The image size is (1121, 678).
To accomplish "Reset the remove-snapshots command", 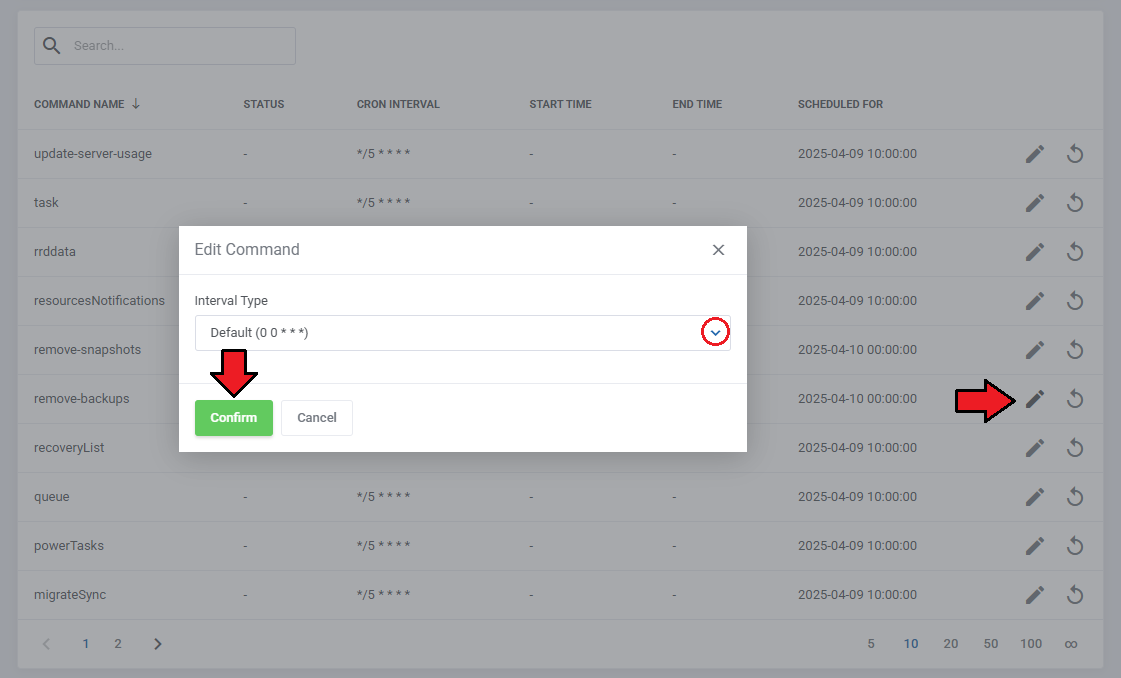I will click(x=1075, y=350).
